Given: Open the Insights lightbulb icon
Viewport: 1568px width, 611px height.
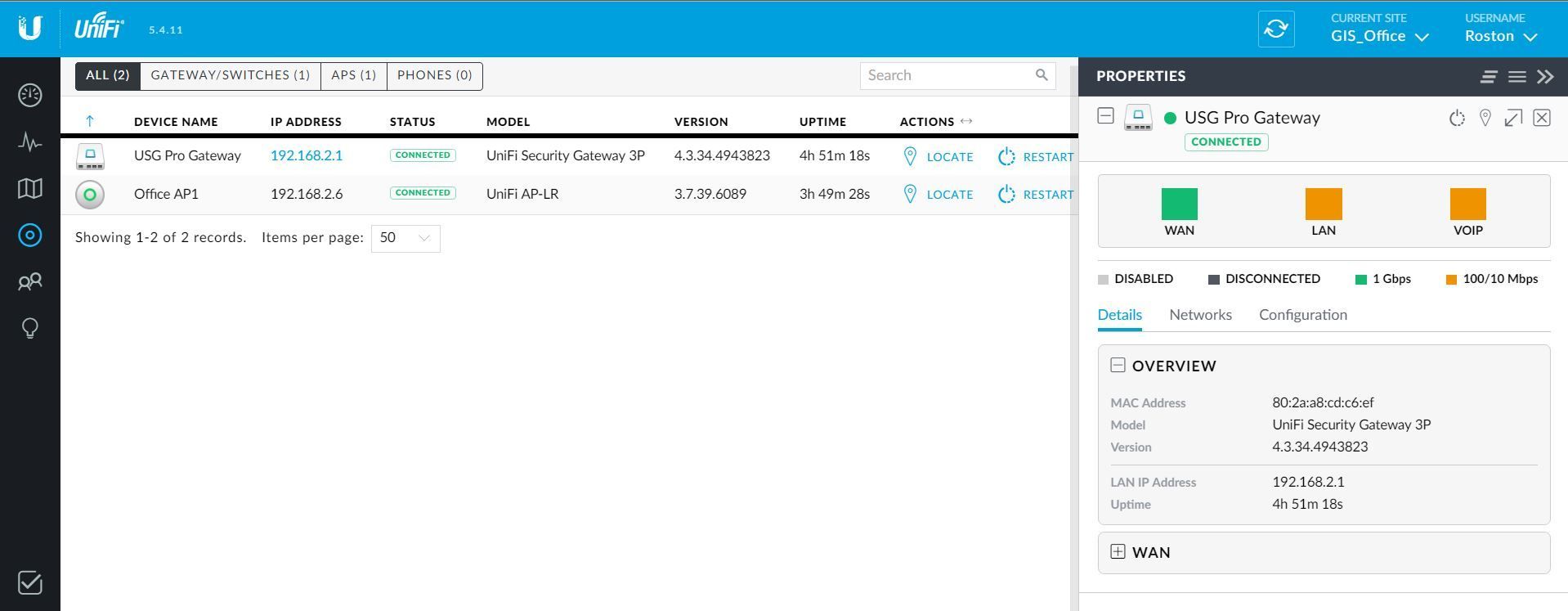Looking at the screenshot, I should [x=30, y=329].
